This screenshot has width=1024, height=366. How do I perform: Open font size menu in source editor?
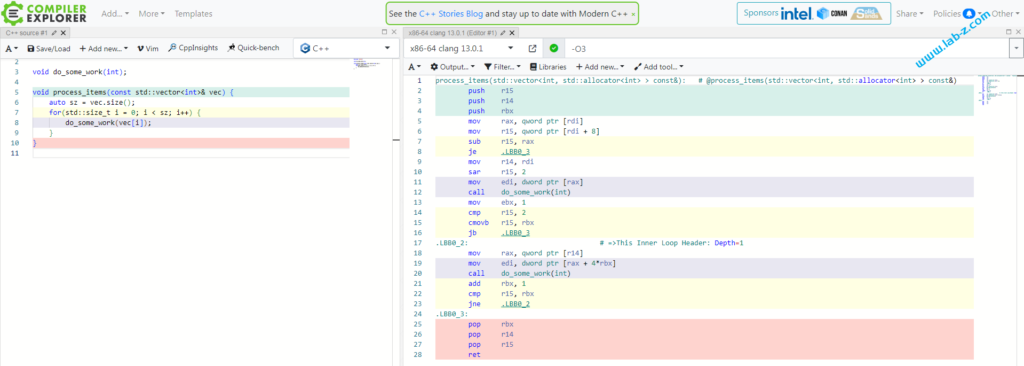[x=12, y=48]
